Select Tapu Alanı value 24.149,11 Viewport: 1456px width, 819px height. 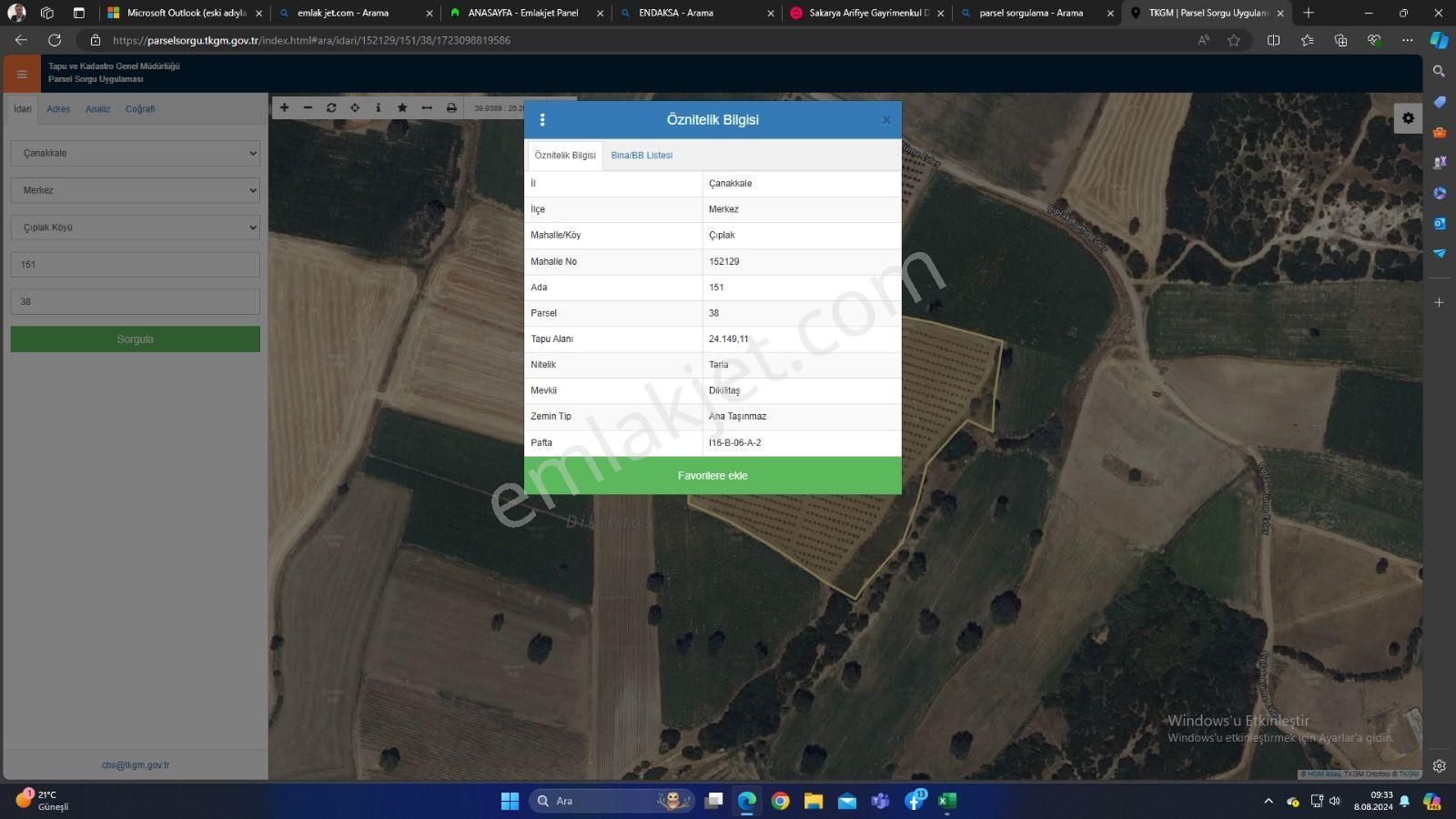click(x=728, y=339)
